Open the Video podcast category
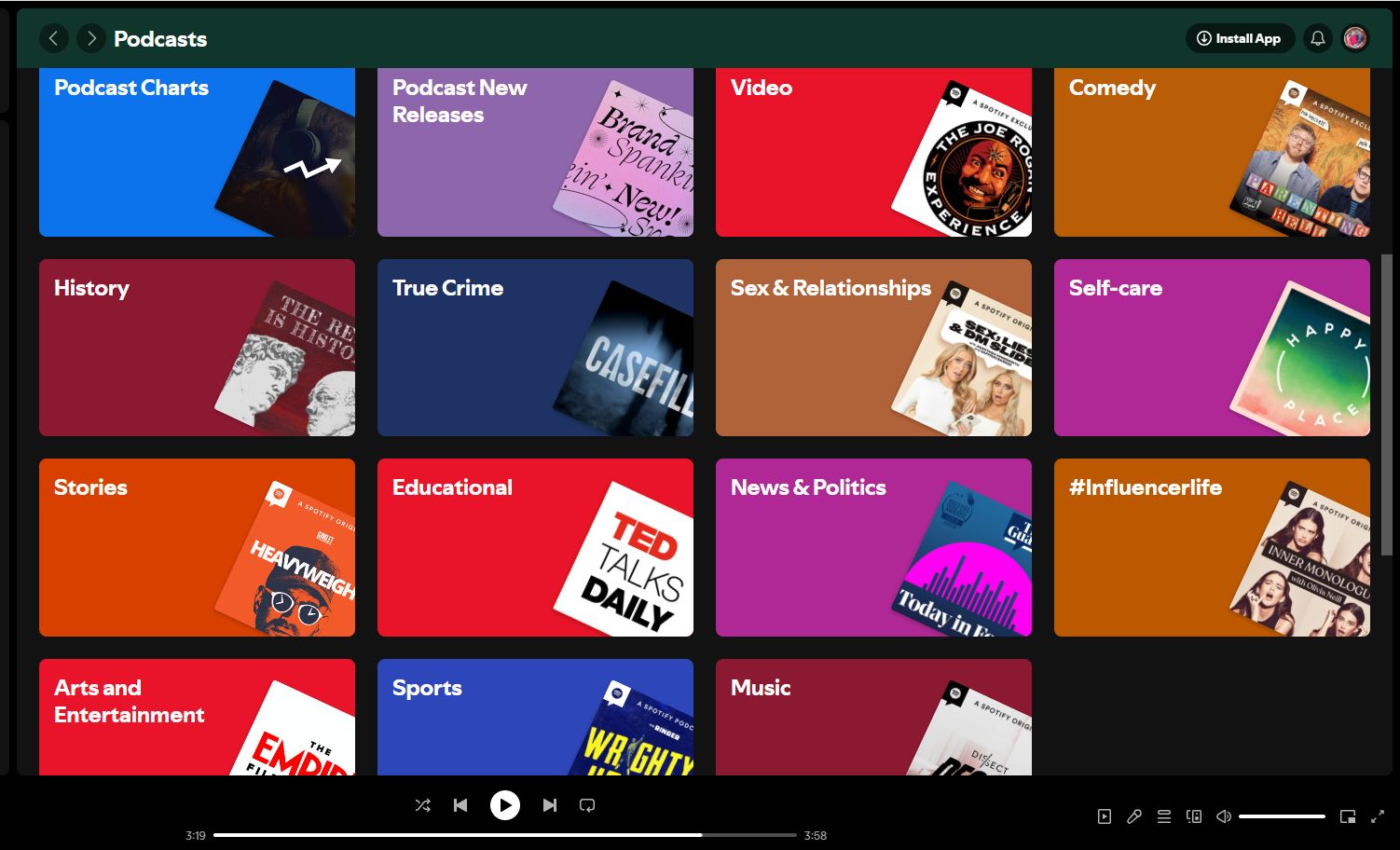Viewport: 1400px width, 850px height. [873, 152]
